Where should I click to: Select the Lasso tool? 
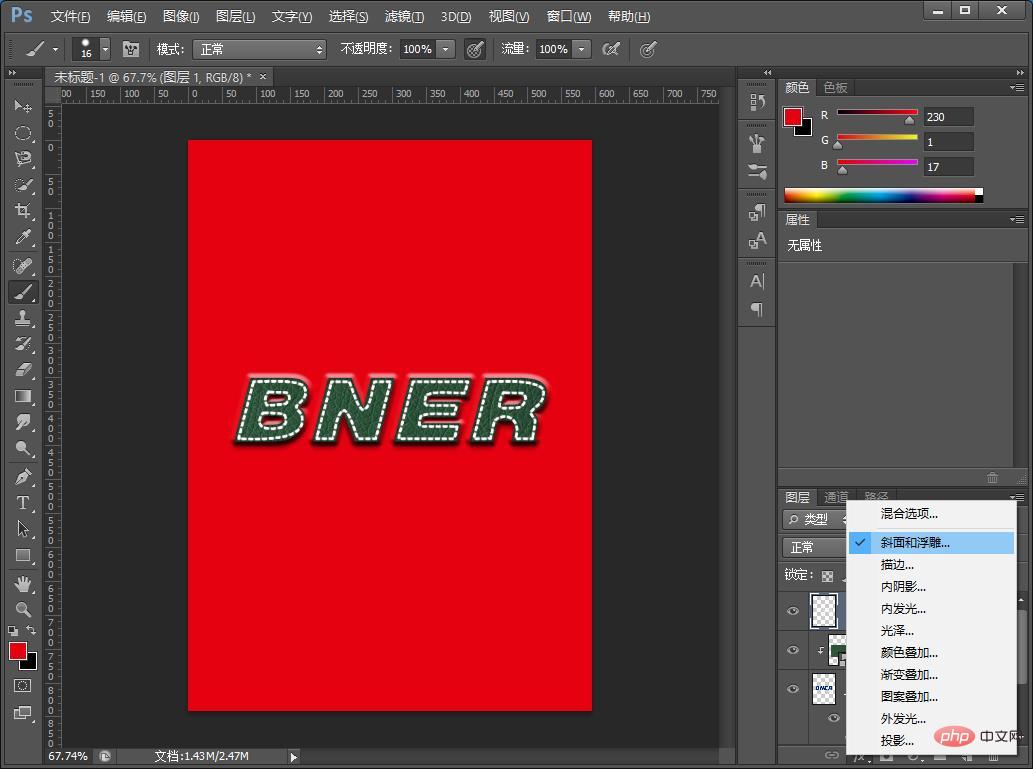[x=22, y=159]
